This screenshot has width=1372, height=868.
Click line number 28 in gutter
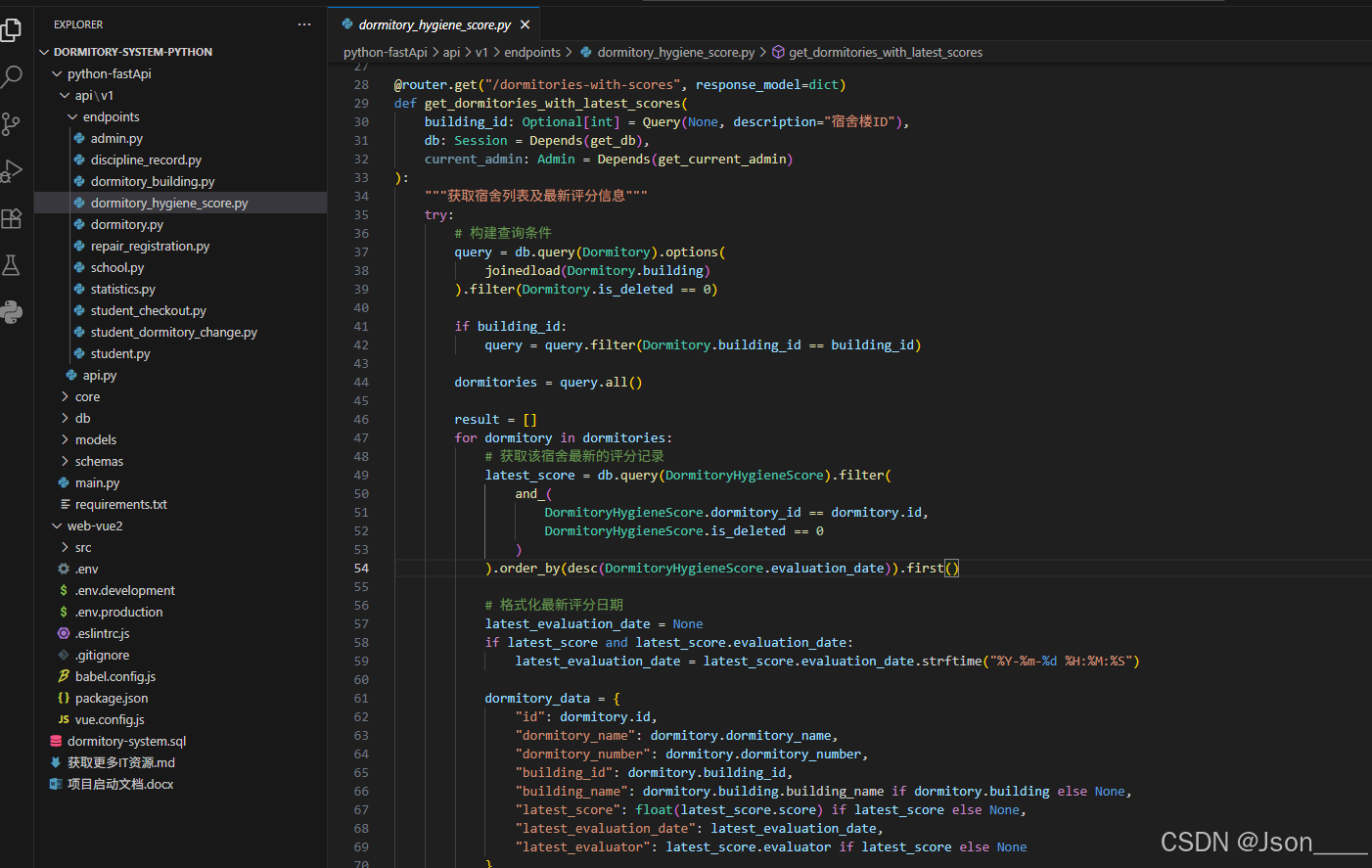(361, 84)
